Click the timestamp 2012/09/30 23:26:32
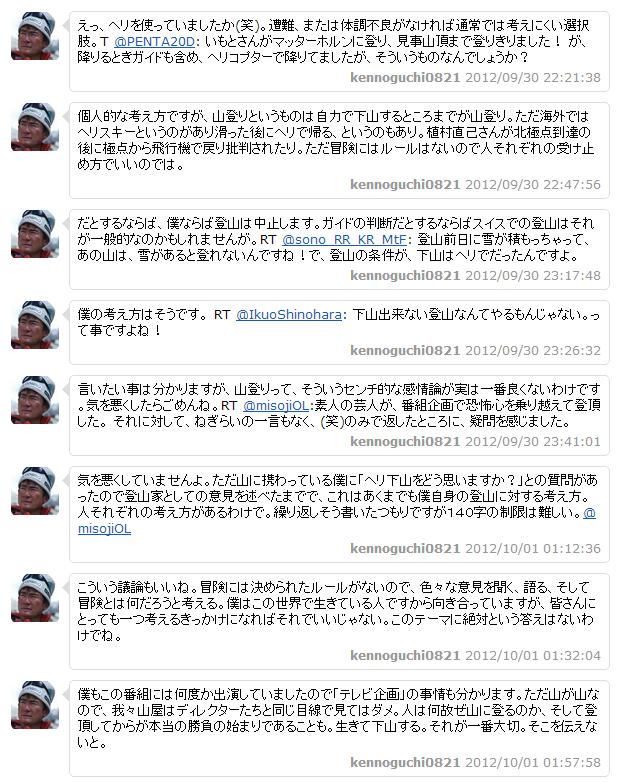 (533, 351)
